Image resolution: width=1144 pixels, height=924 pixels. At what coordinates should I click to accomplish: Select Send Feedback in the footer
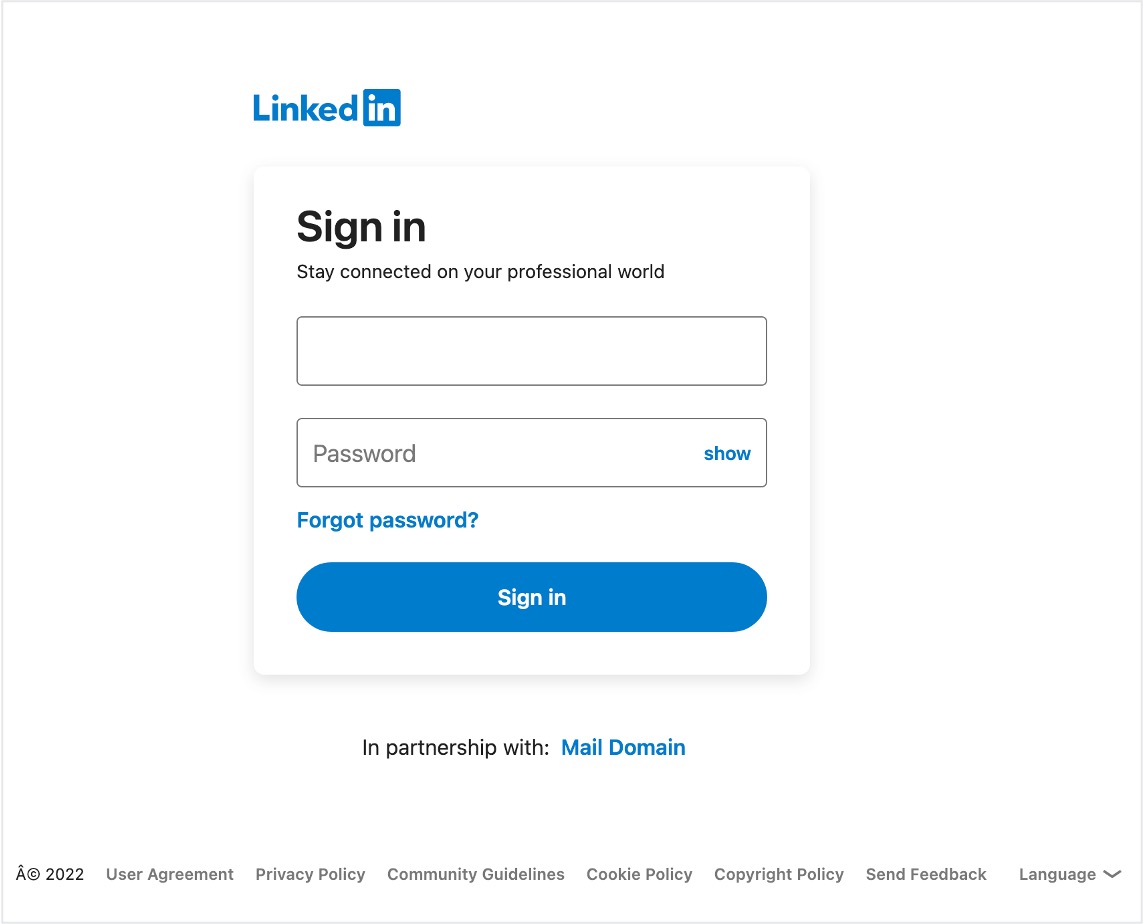(926, 874)
